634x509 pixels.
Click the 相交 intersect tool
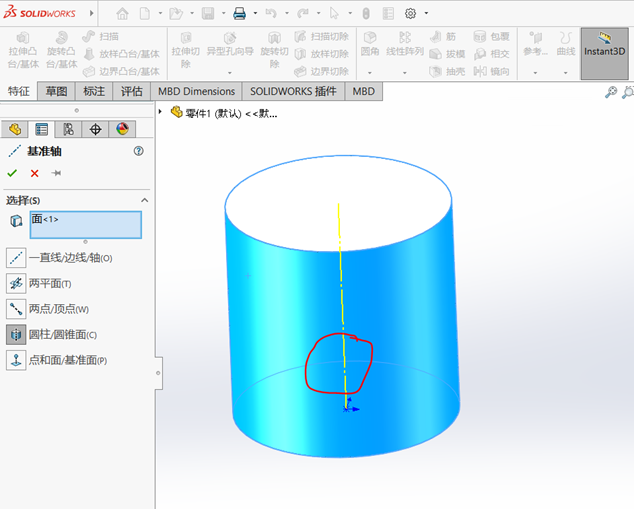(491, 54)
